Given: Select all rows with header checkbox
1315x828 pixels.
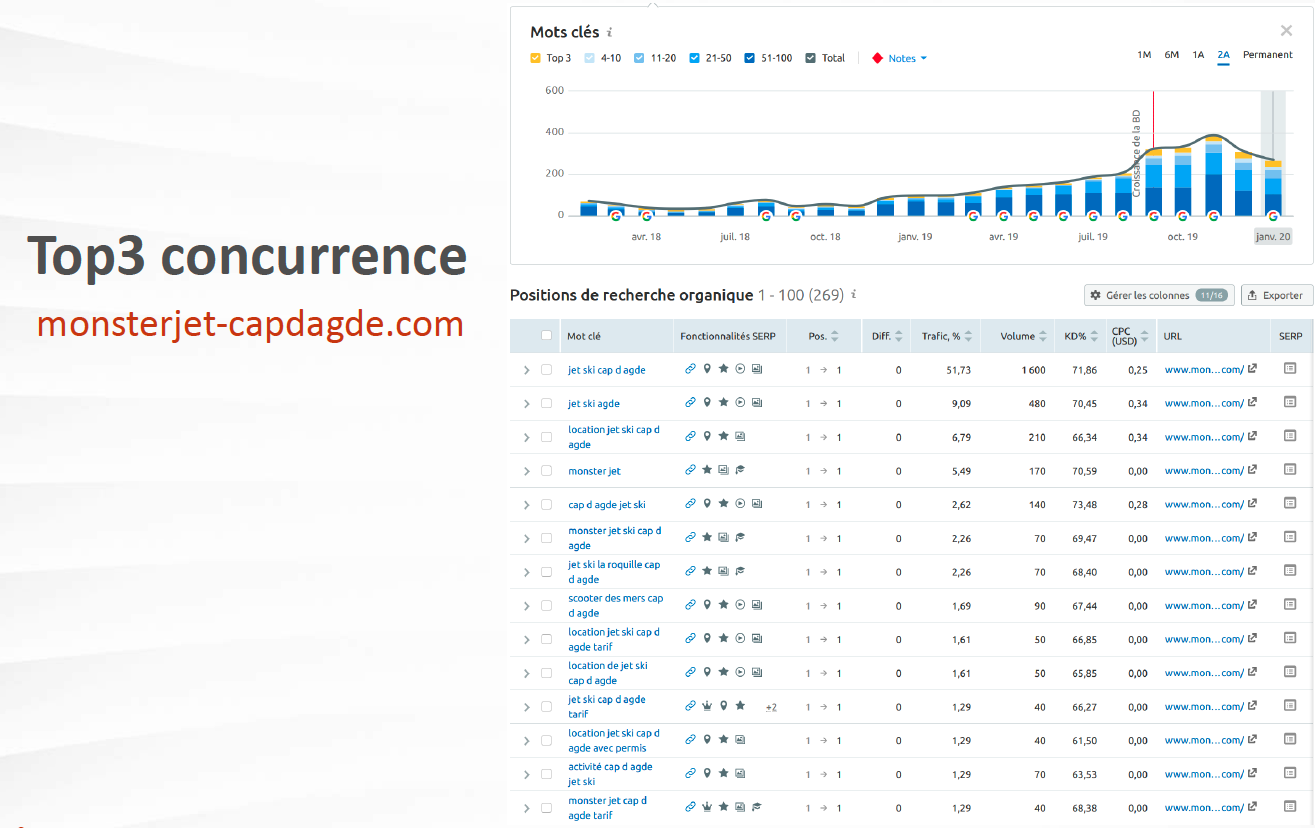Looking at the screenshot, I should tap(546, 336).
